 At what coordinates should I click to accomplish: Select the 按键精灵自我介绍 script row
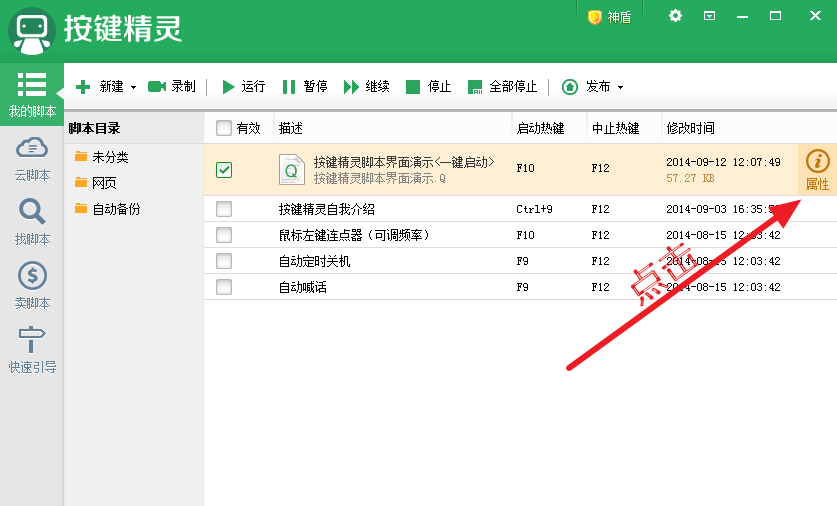520,209
